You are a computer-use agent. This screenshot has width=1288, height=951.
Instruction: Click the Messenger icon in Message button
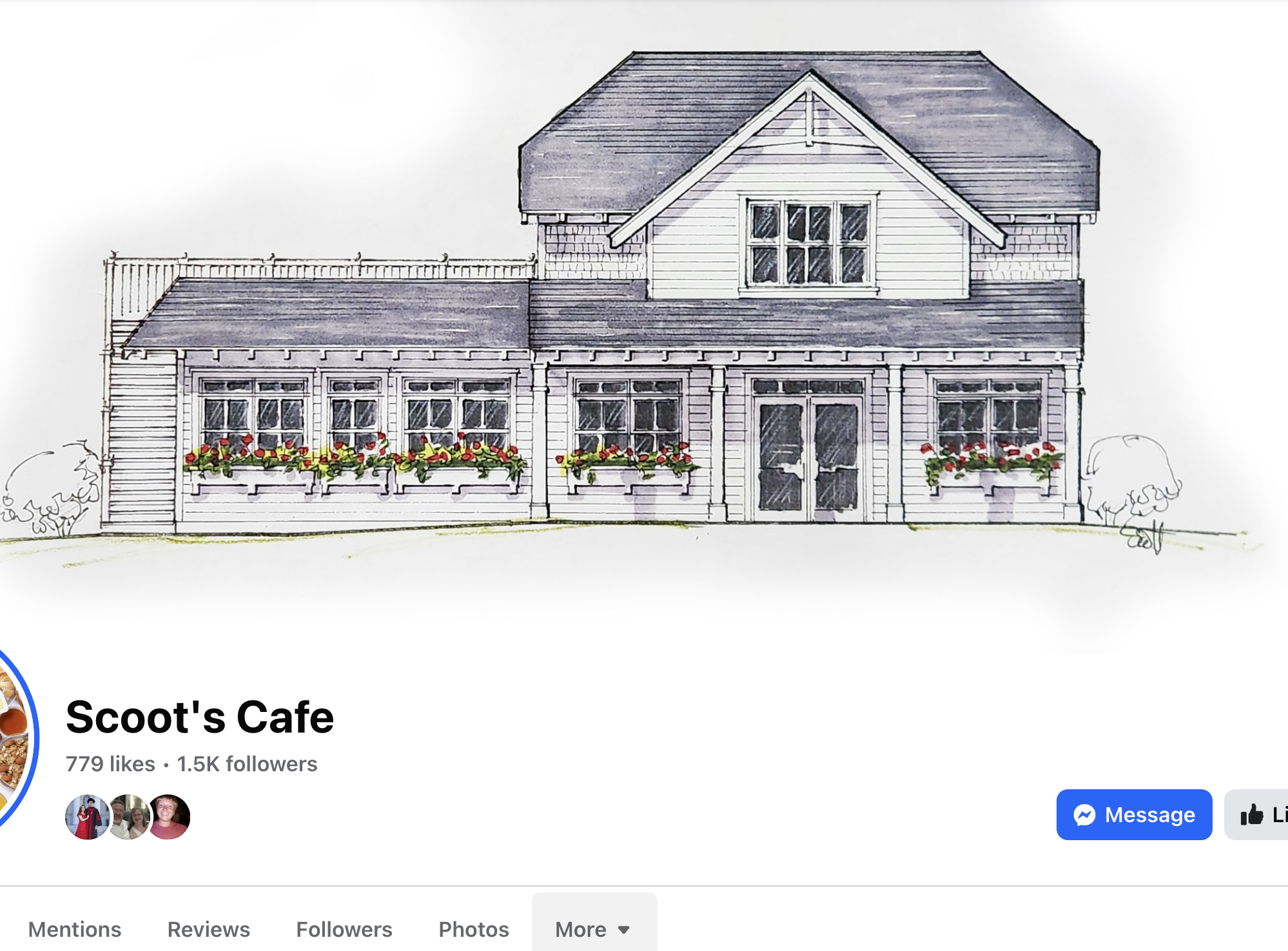pyautogui.click(x=1084, y=815)
